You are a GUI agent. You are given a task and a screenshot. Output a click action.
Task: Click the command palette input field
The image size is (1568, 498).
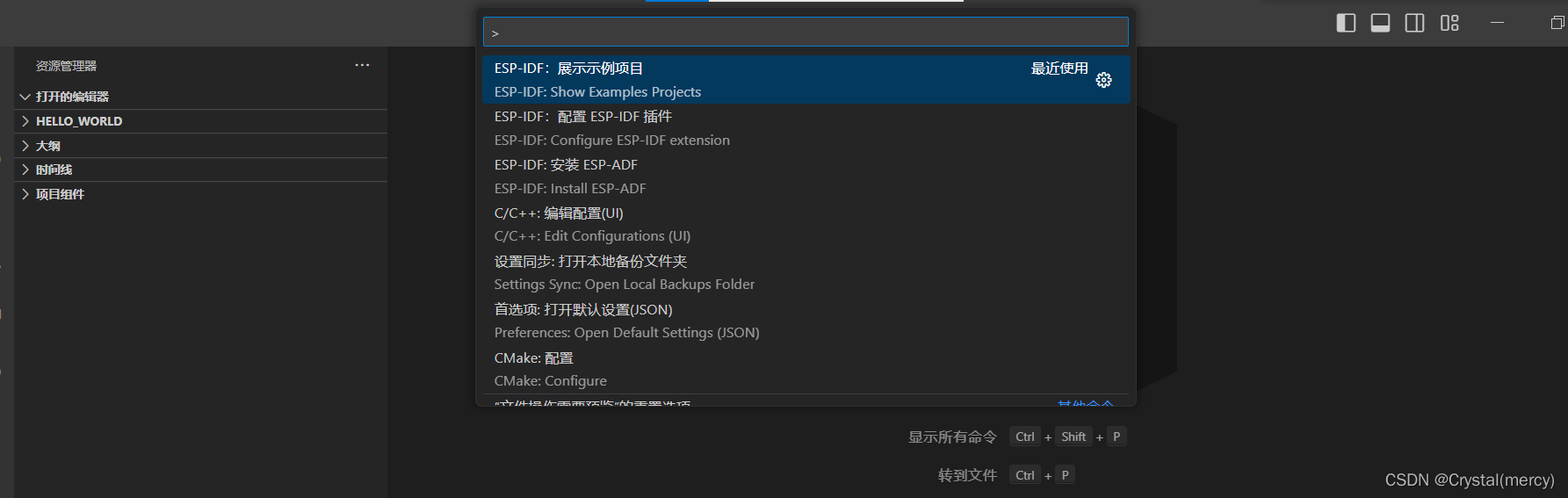(x=806, y=32)
